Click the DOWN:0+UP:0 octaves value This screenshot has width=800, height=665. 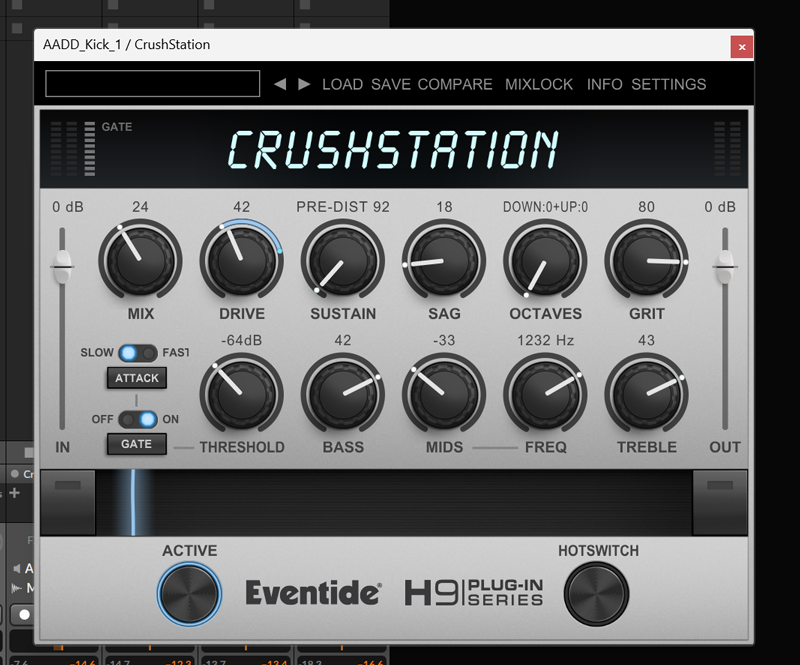pos(545,207)
